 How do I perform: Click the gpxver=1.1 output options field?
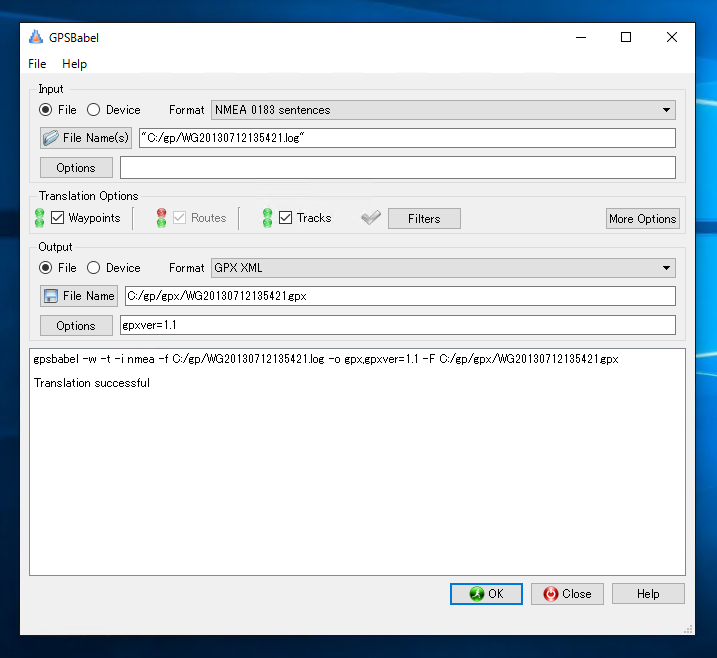[x=398, y=325]
